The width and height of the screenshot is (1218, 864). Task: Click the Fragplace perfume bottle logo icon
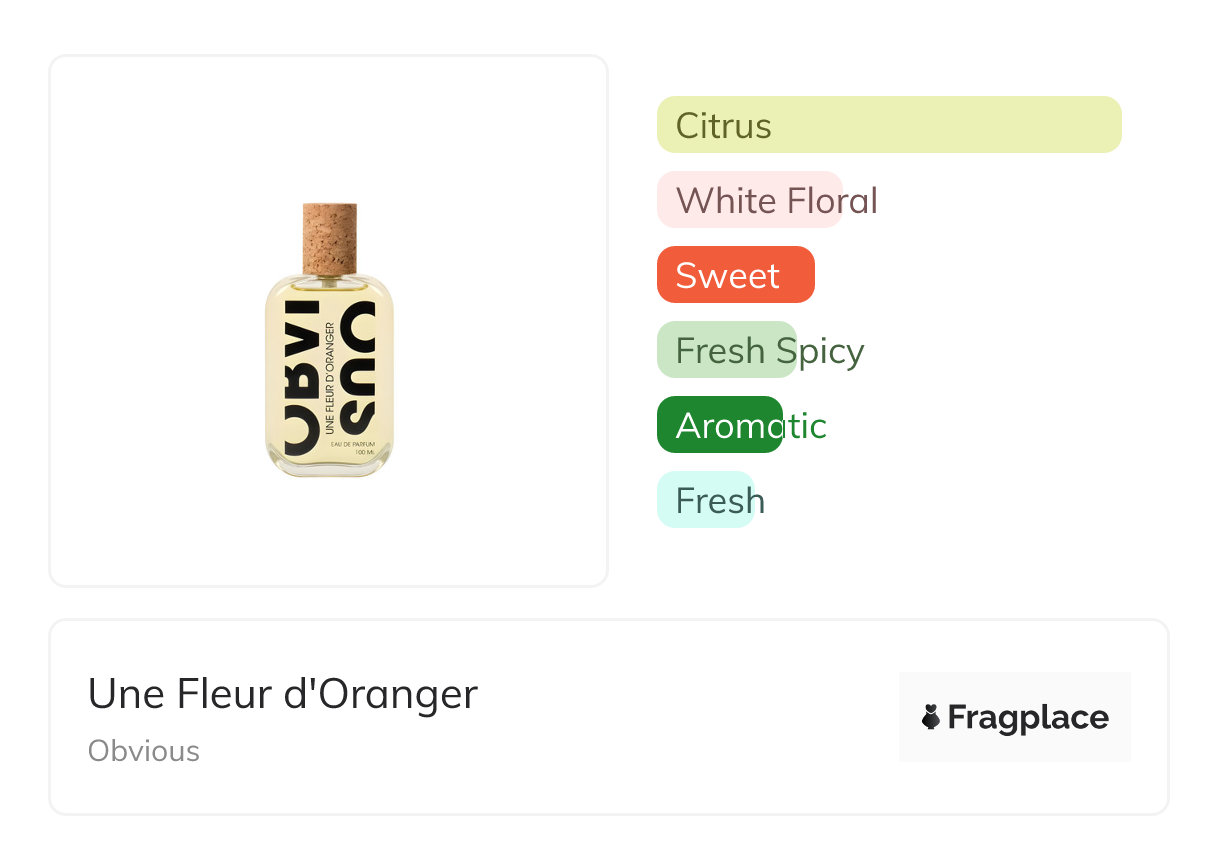(931, 717)
